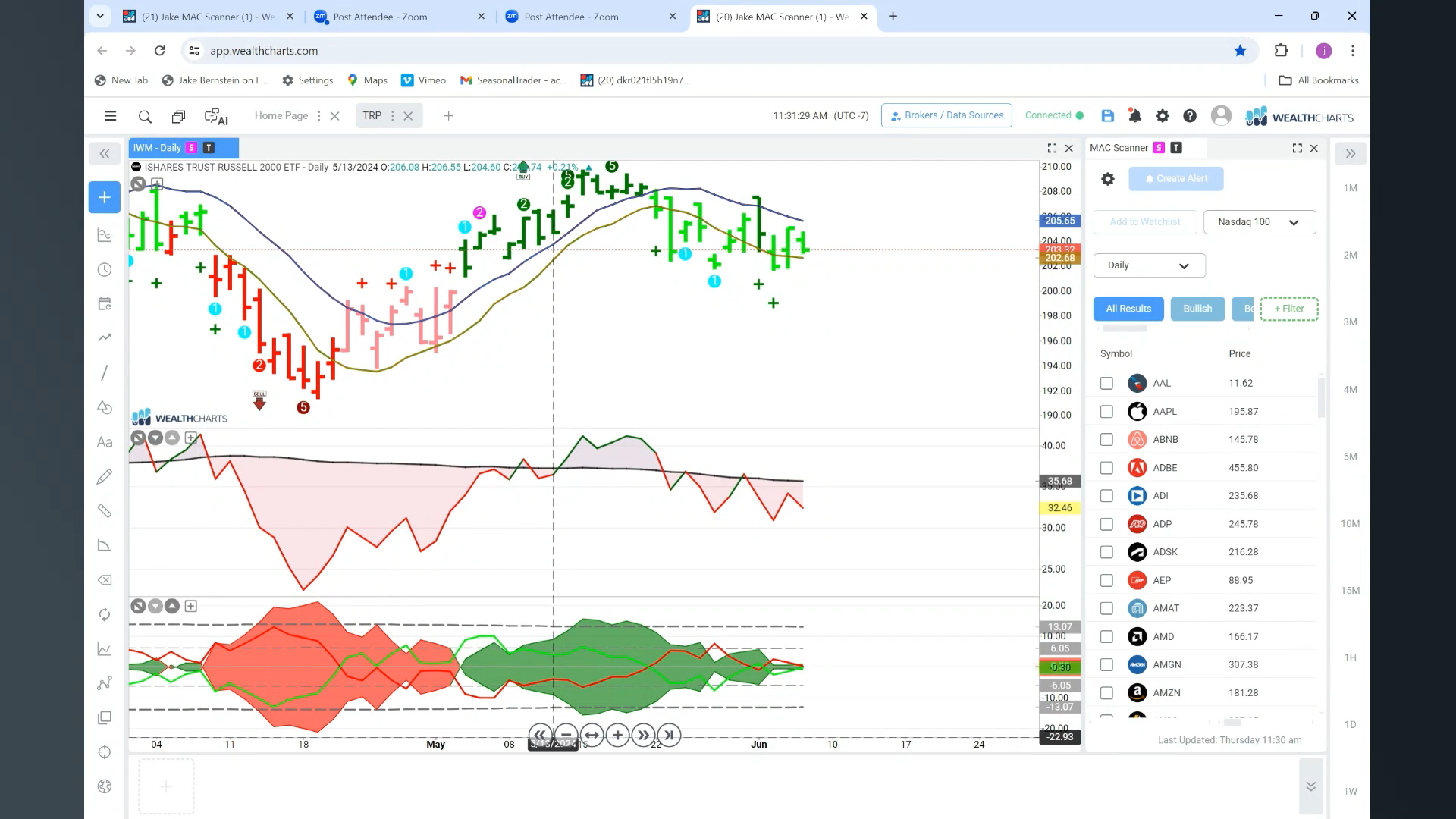Image resolution: width=1456 pixels, height=819 pixels.
Task: Open the indicators chart icon in left sidebar
Action: click(x=105, y=235)
